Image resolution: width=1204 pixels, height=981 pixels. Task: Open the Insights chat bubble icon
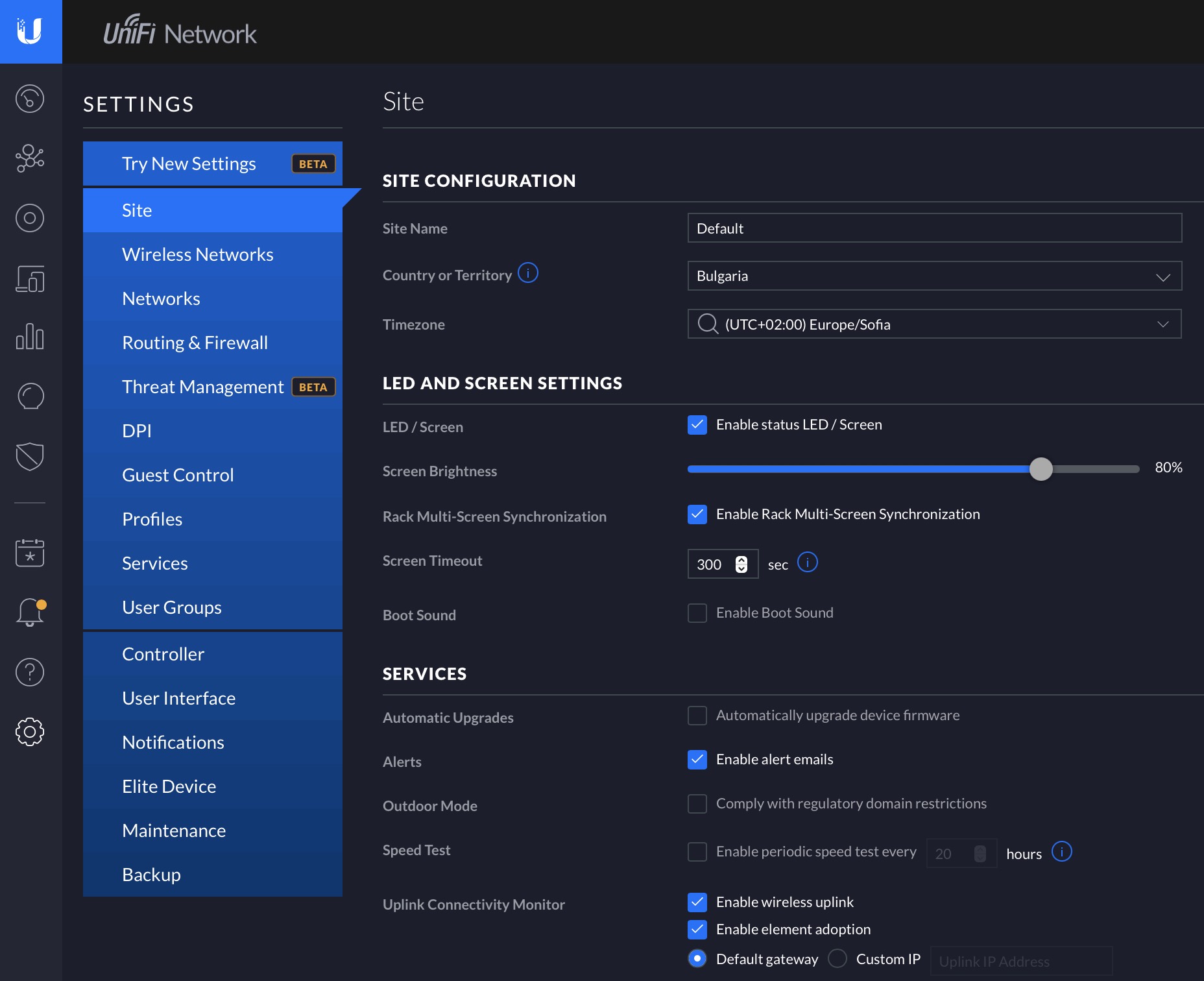[30, 396]
